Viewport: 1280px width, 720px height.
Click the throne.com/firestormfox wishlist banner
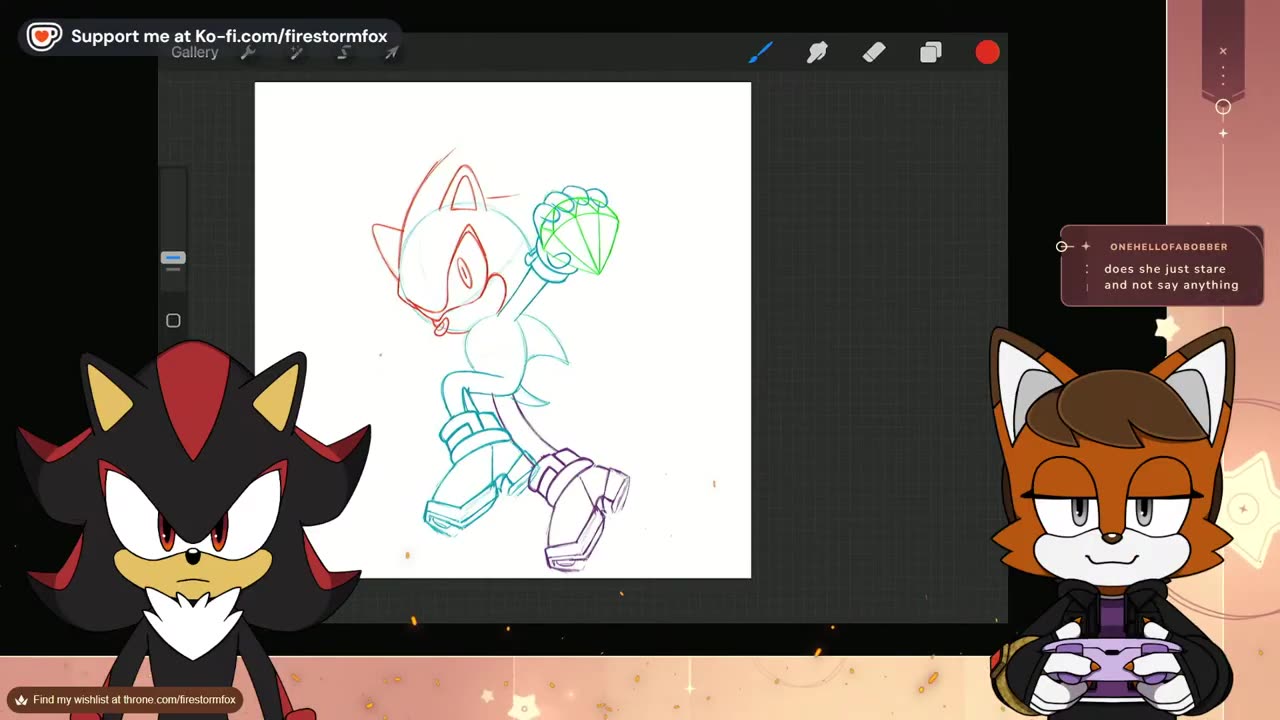point(126,699)
